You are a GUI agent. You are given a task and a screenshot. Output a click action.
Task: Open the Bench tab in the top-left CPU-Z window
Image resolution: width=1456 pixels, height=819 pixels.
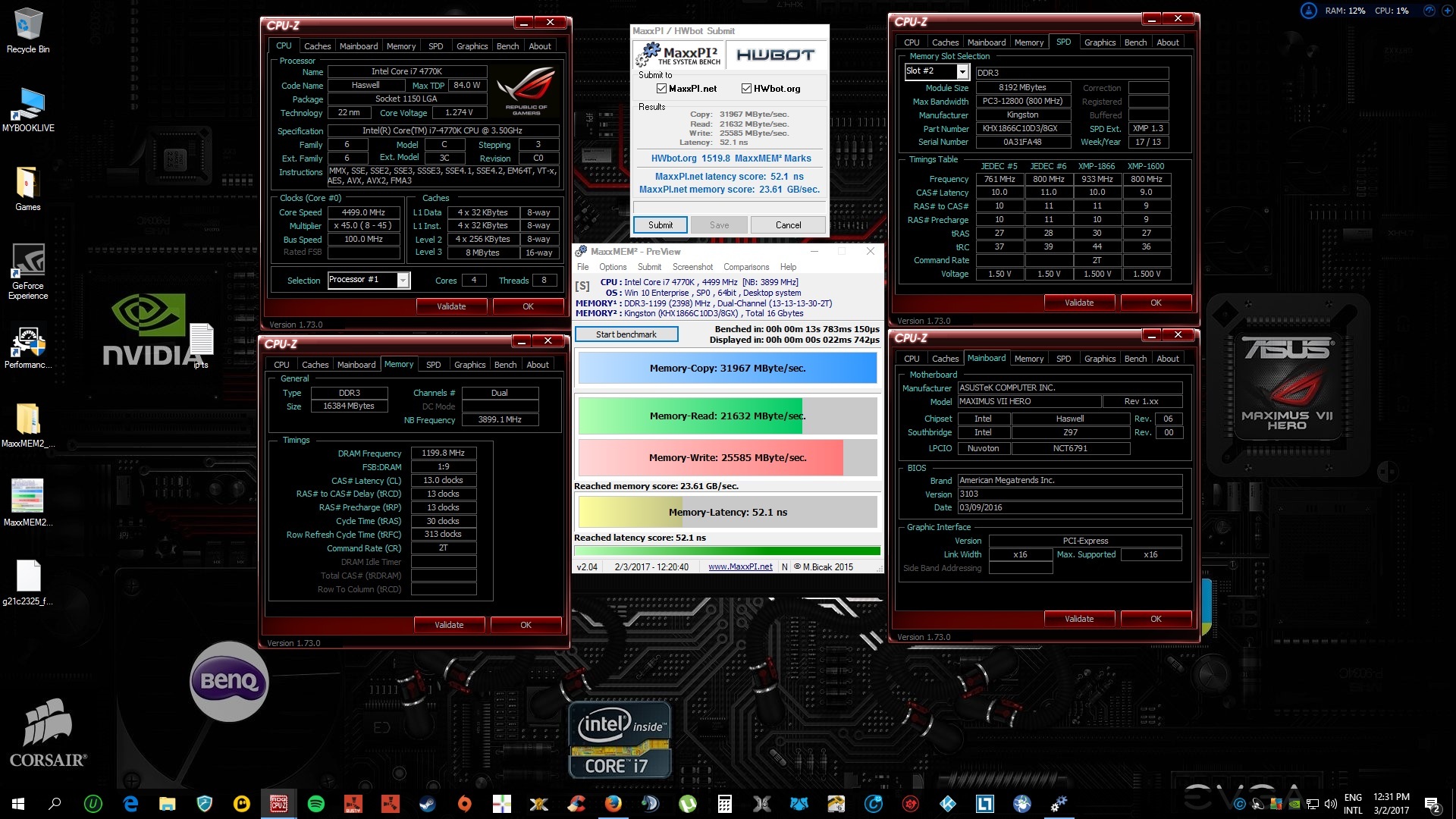[507, 46]
